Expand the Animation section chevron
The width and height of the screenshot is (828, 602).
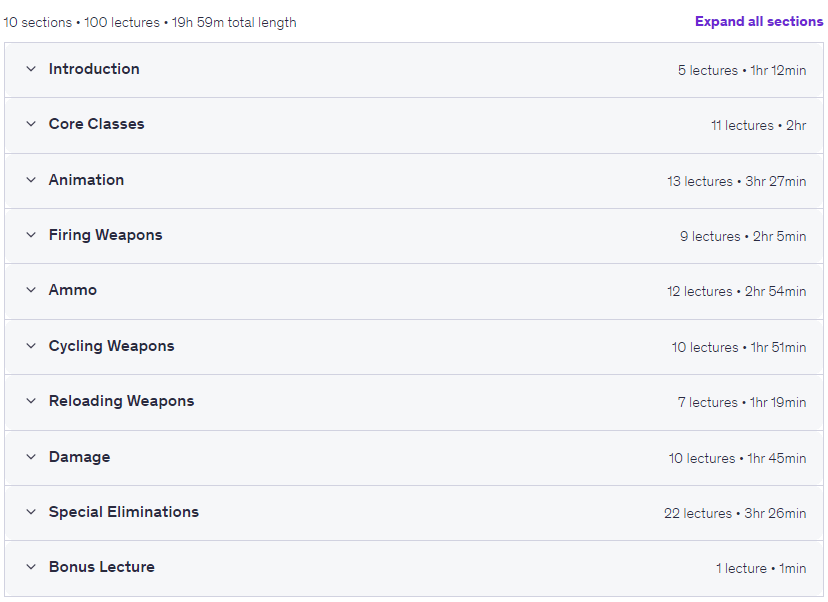pos(31,180)
